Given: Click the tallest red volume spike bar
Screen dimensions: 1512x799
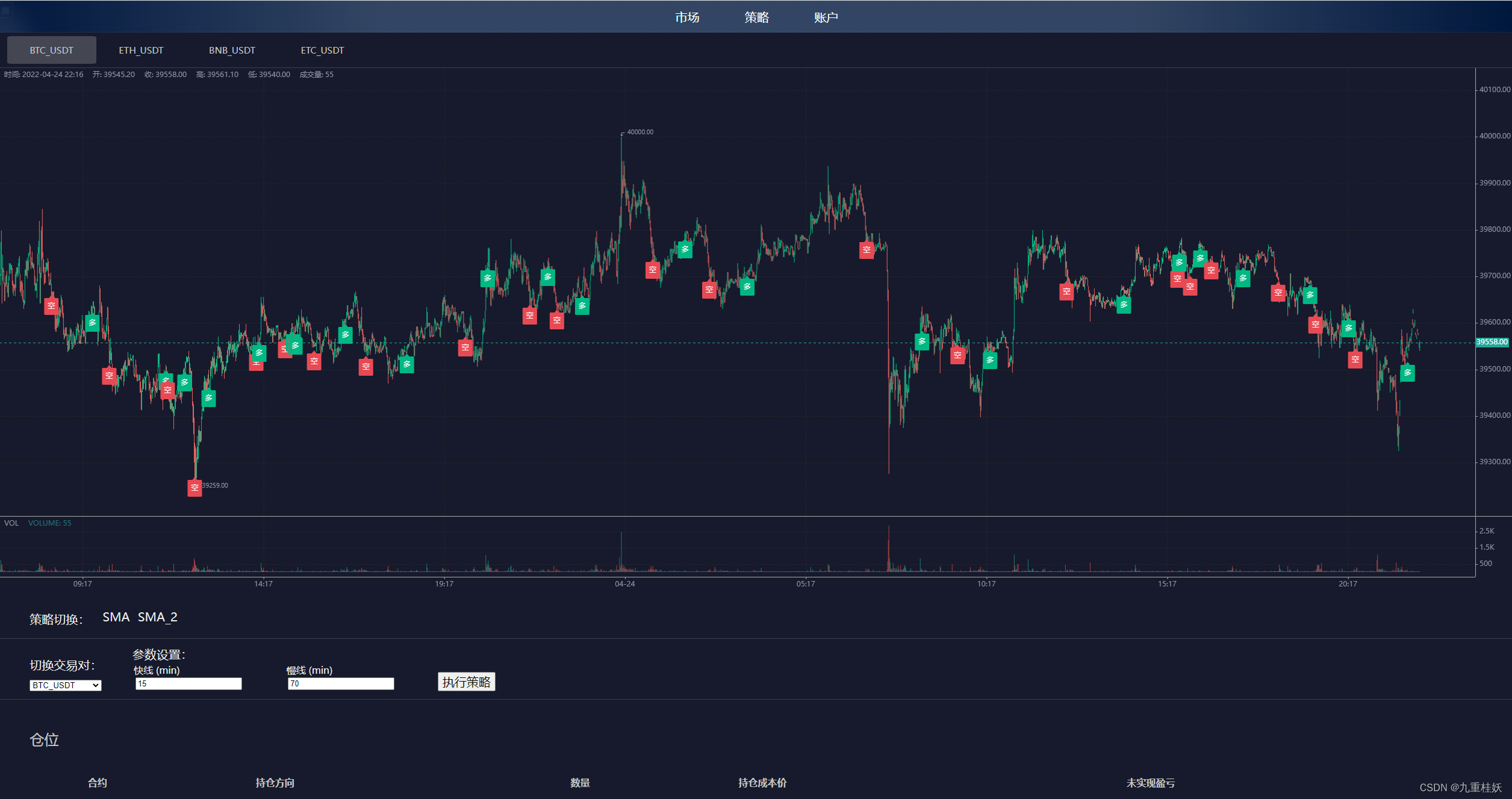Looking at the screenshot, I should (889, 548).
